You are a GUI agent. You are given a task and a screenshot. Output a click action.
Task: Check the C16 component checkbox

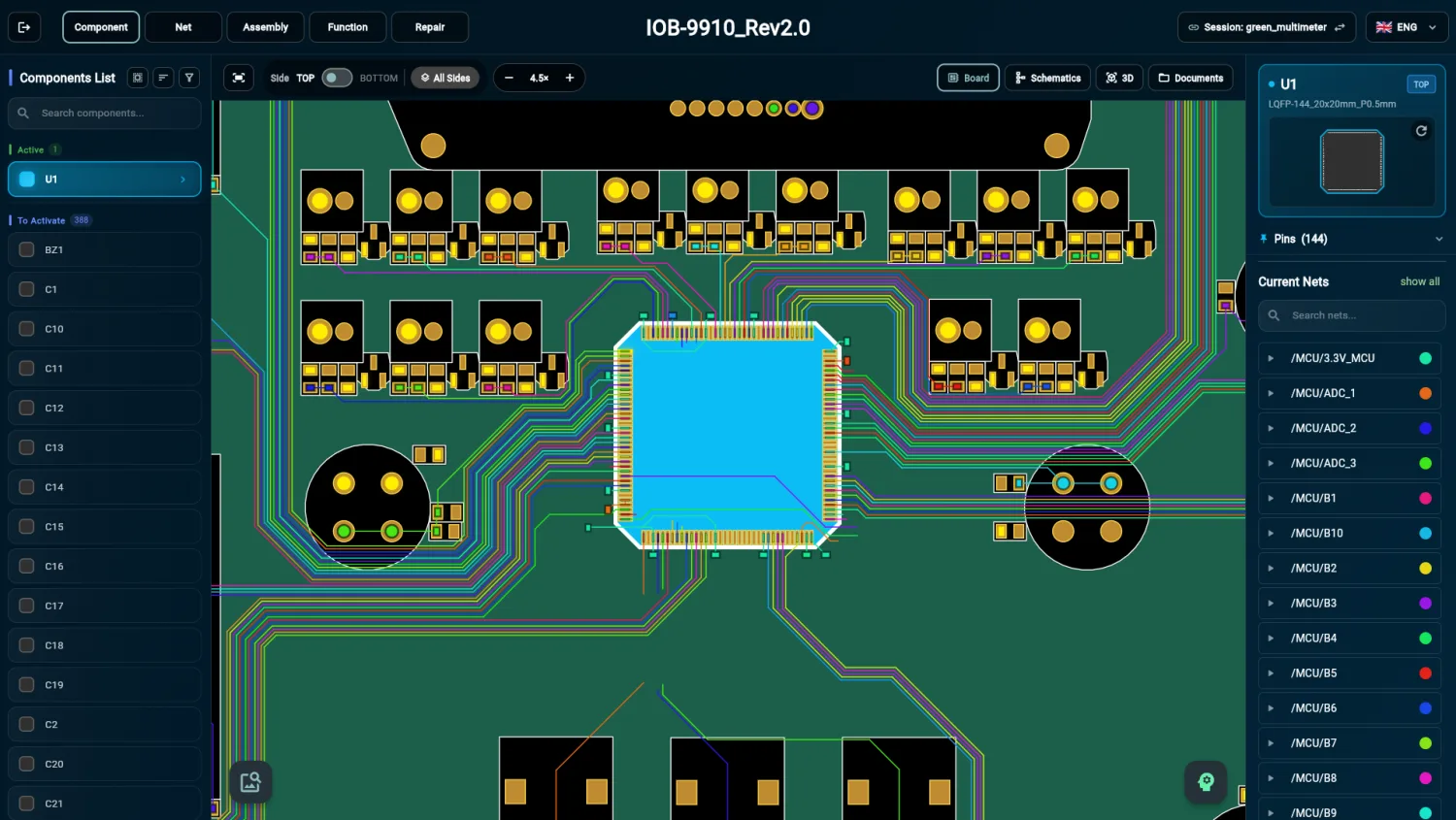(x=27, y=566)
